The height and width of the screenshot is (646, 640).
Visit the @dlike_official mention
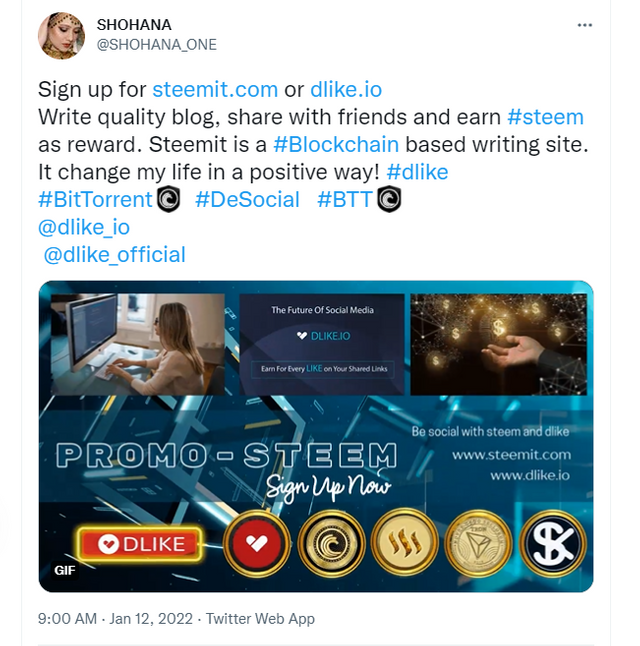click(115, 255)
